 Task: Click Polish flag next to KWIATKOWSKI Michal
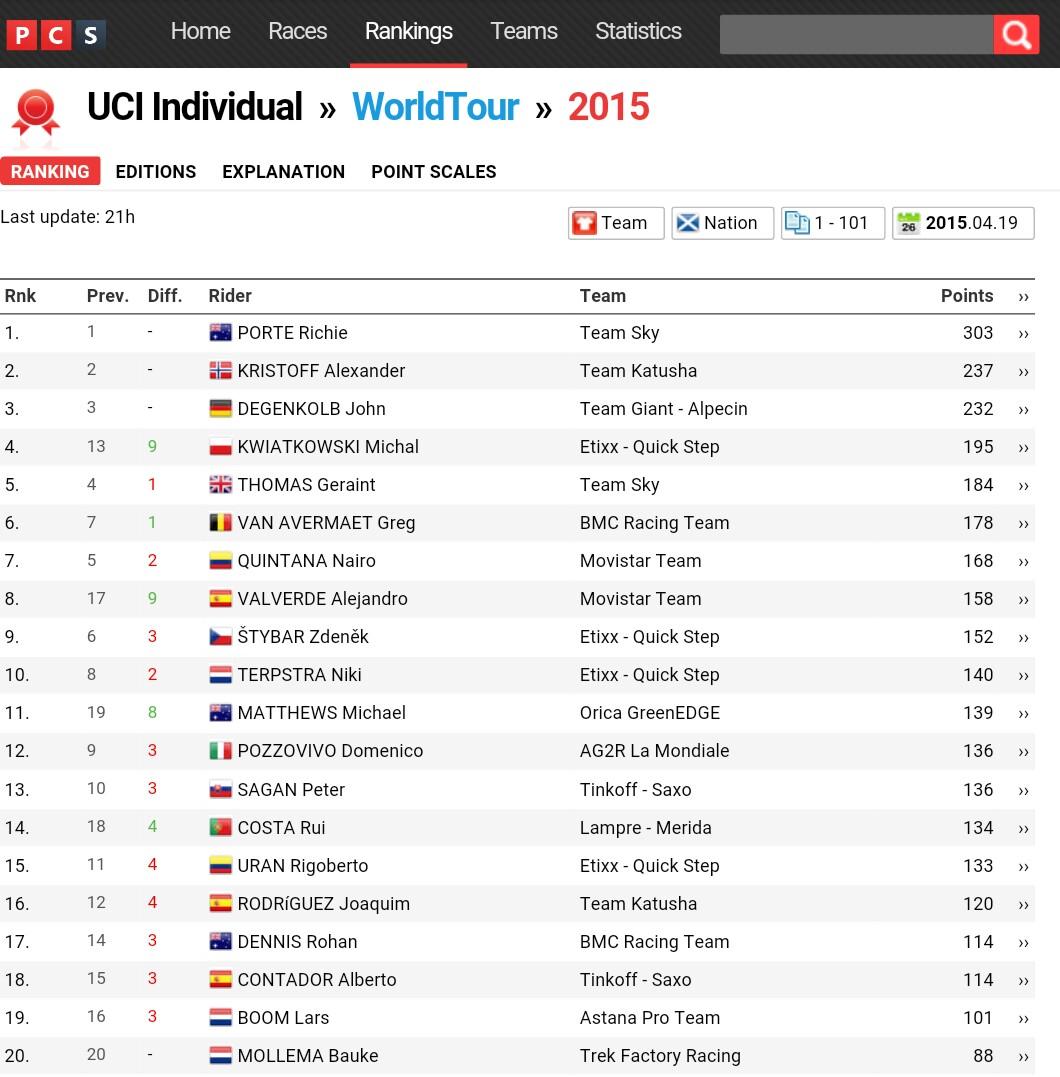coord(221,447)
